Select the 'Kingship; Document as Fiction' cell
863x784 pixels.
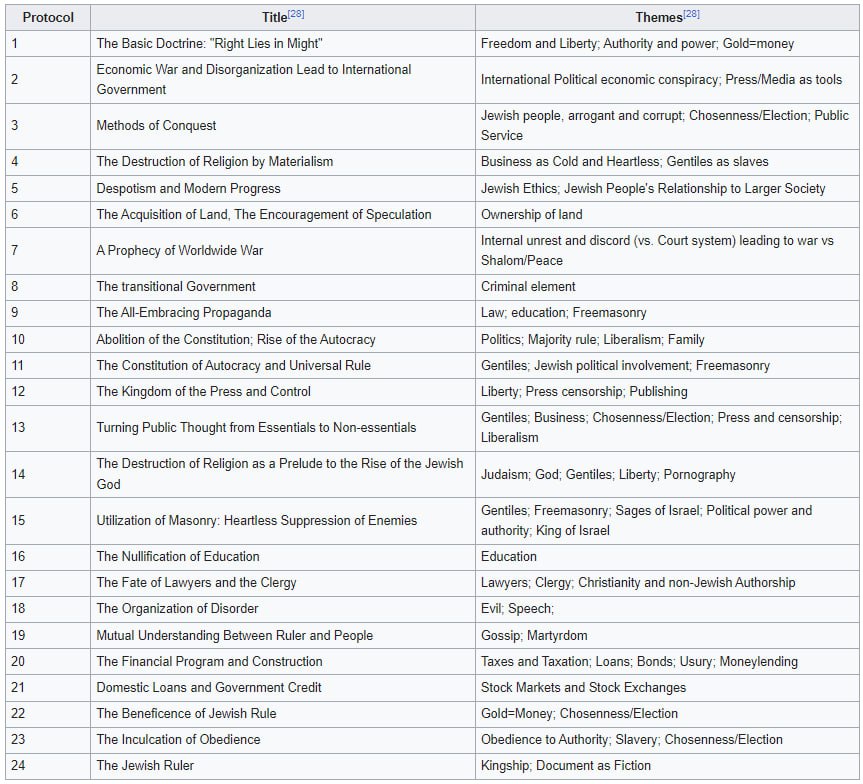tap(667, 766)
